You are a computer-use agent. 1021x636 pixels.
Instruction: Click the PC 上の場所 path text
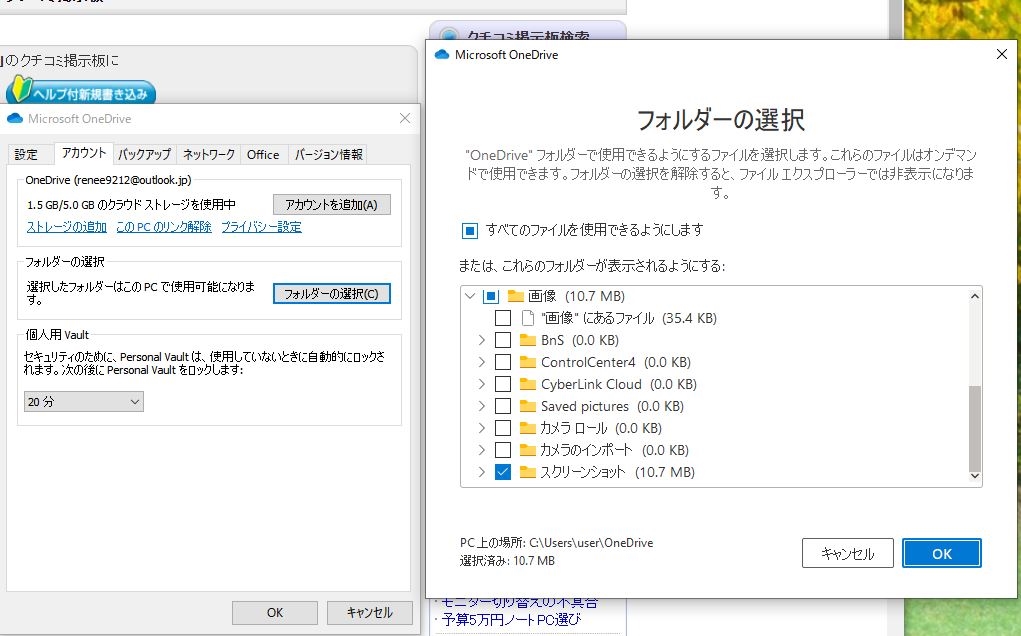[556, 543]
